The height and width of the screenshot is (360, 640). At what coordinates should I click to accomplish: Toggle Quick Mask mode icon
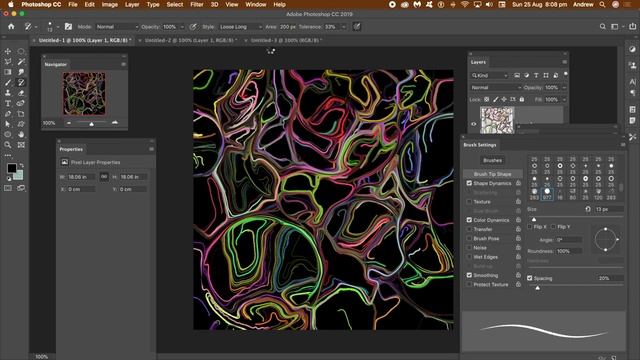8,188
